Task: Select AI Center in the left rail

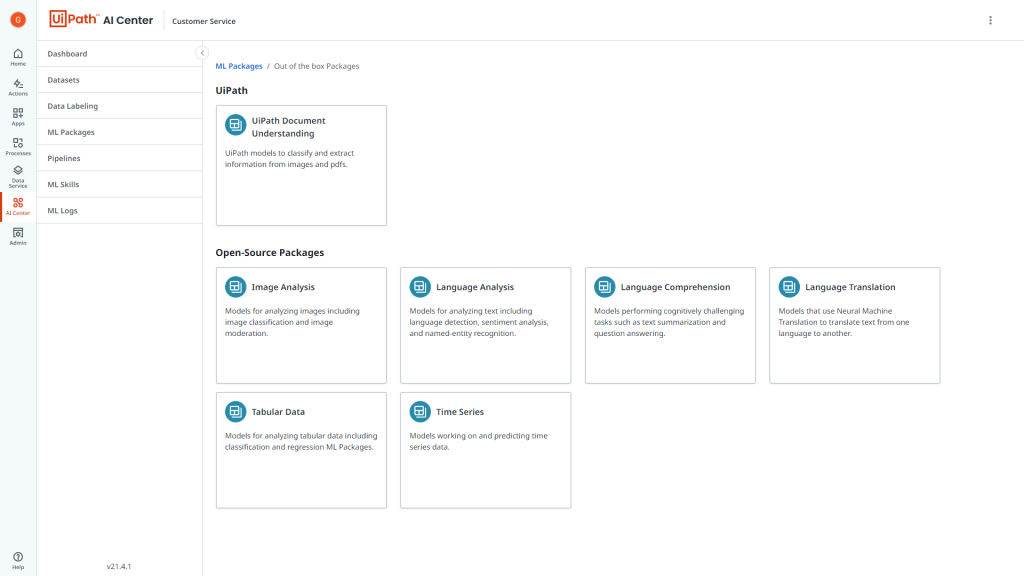Action: click(18, 206)
